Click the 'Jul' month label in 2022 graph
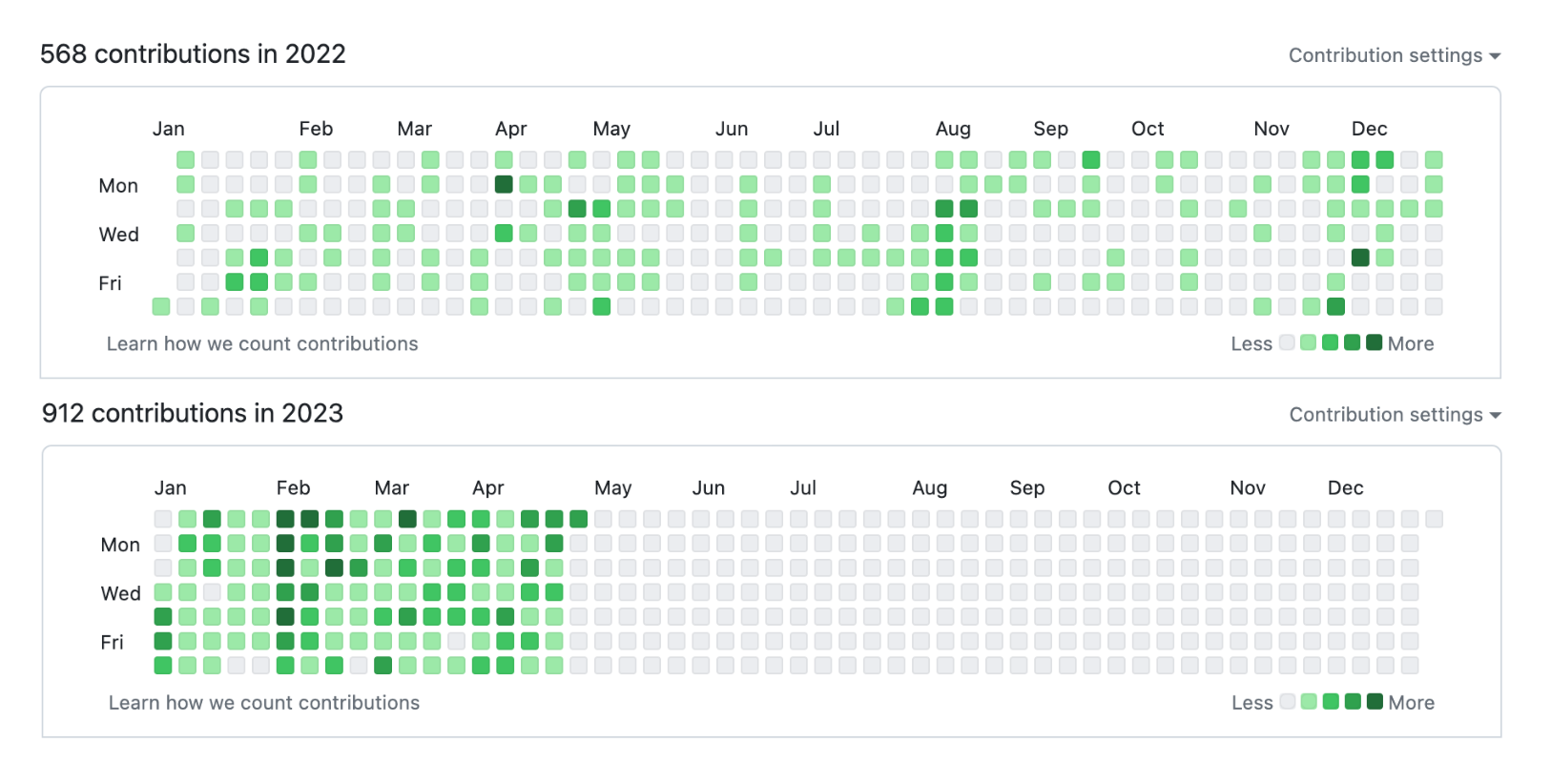Viewport: 1551px width, 784px height. pos(826,129)
